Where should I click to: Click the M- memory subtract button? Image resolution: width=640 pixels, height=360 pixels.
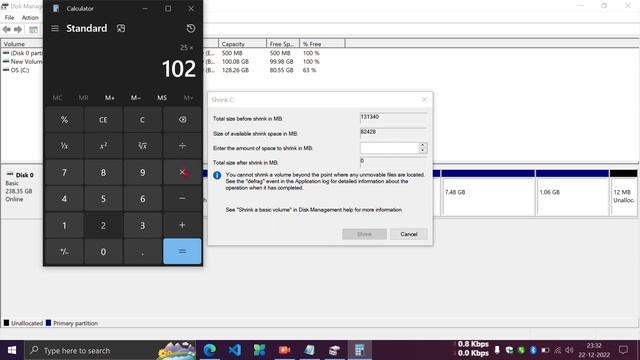(136, 98)
